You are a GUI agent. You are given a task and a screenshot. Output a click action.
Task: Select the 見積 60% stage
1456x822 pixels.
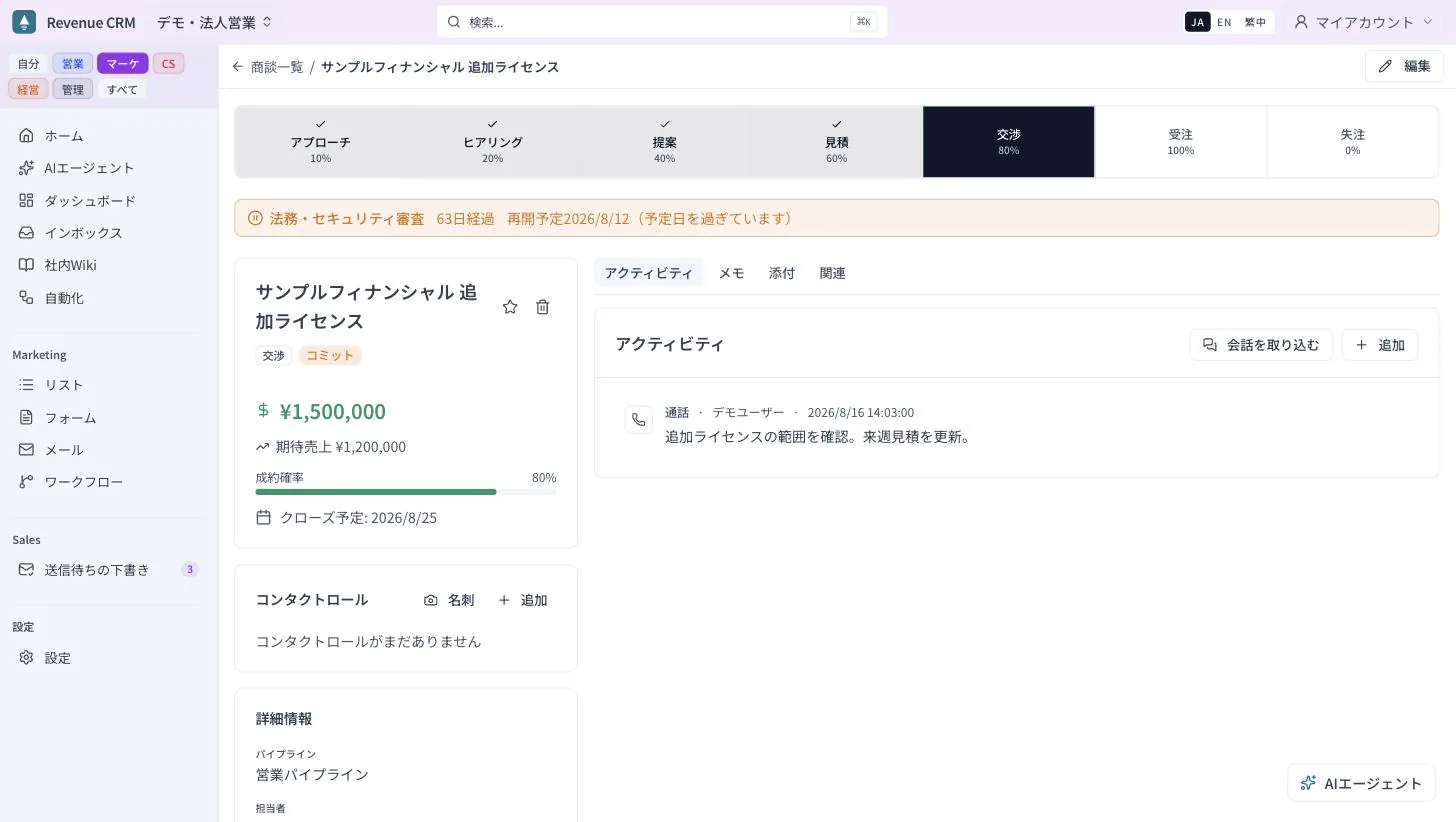[x=837, y=142]
